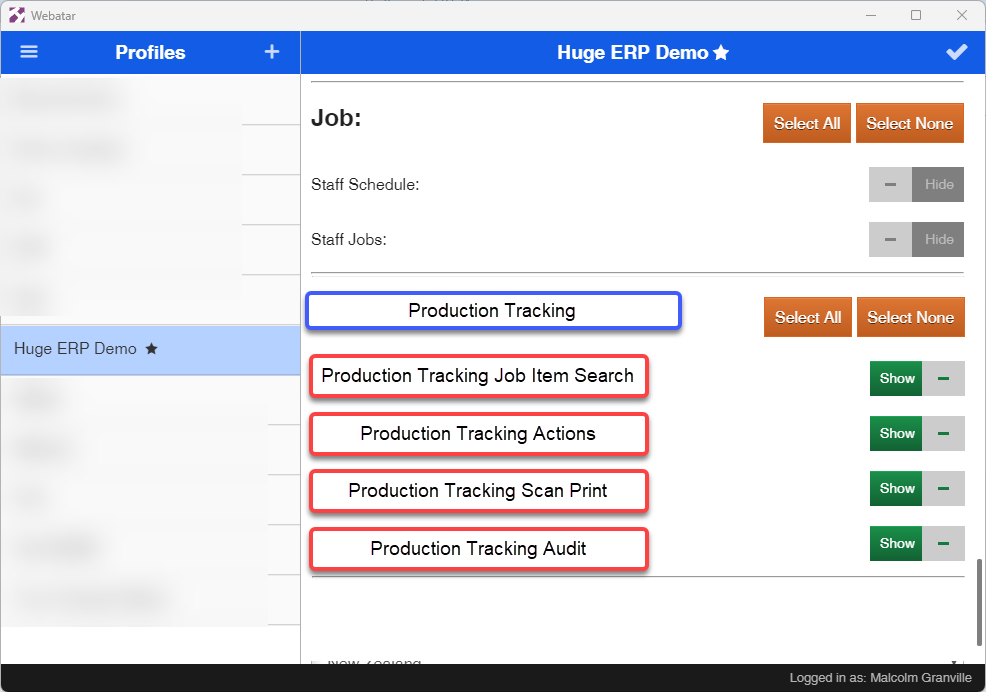The width and height of the screenshot is (986, 692).
Task: Click Select None for Production Tracking
Action: point(910,317)
